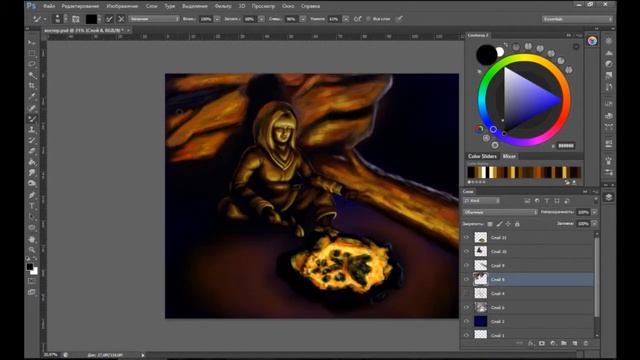Select the Zoom tool

click(x=32, y=250)
